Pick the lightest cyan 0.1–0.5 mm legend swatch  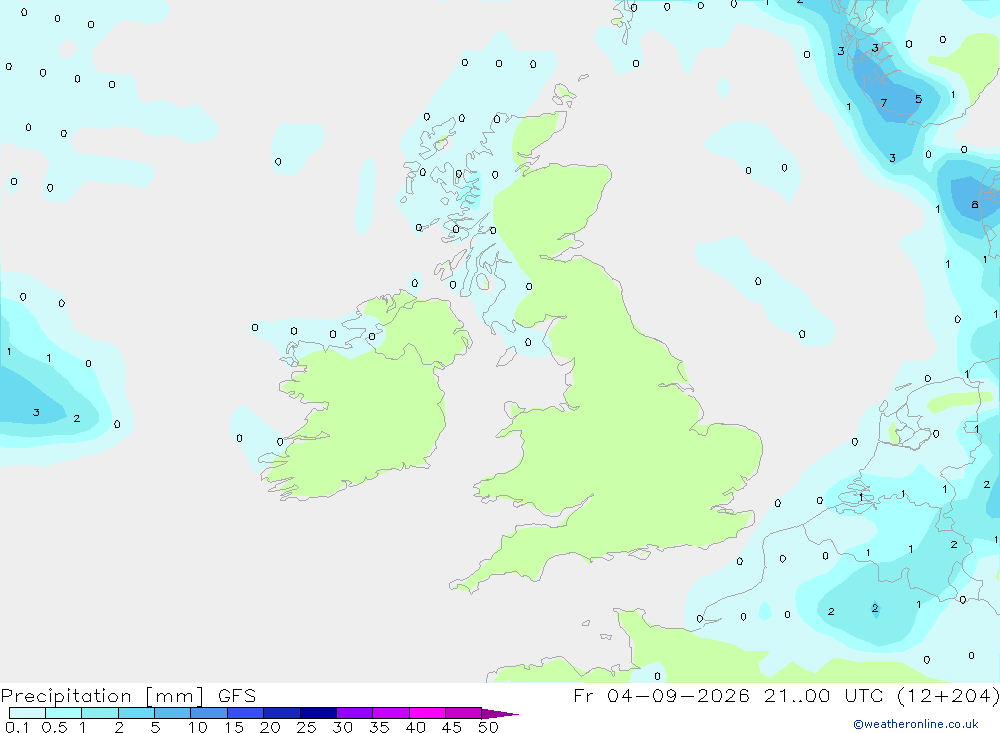(x=27, y=713)
